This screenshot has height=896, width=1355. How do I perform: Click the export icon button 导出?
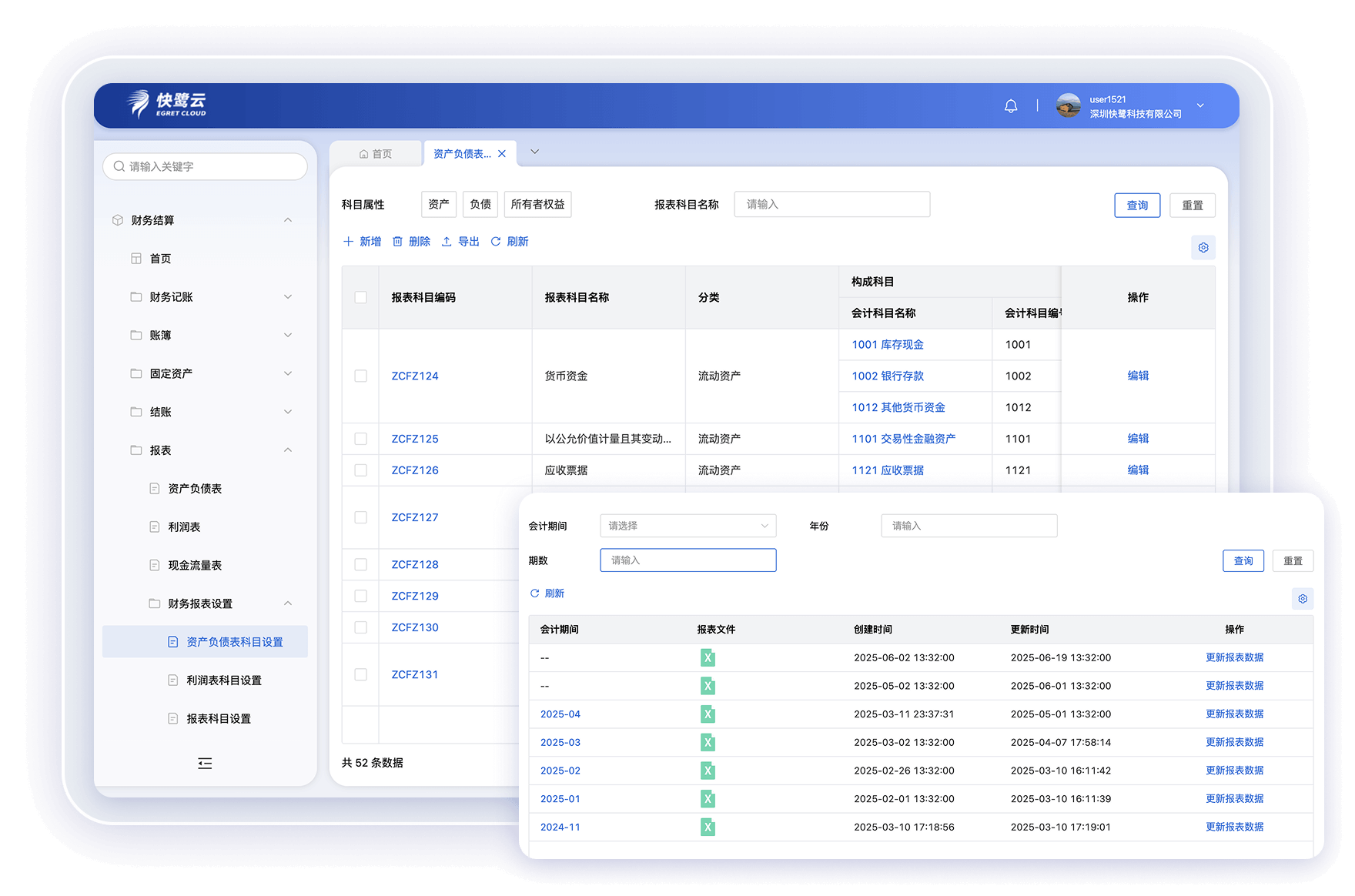pyautogui.click(x=460, y=242)
